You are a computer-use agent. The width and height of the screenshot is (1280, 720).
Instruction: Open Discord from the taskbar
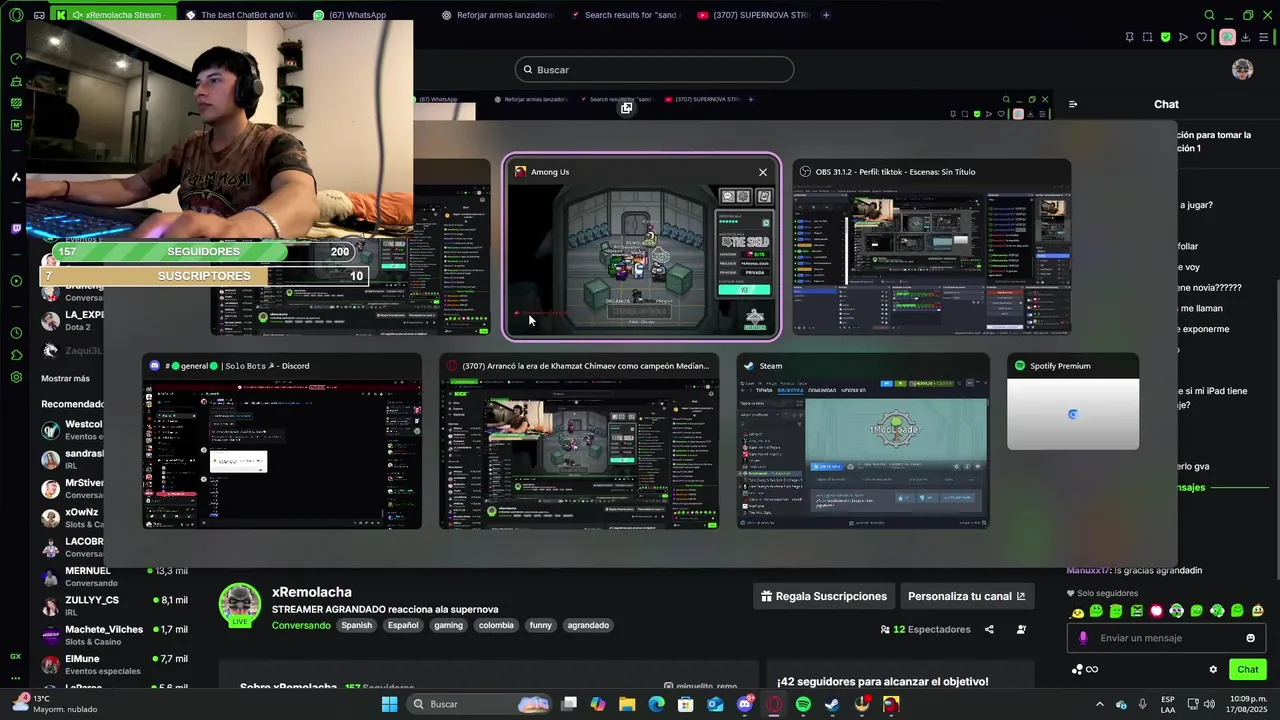click(x=745, y=704)
